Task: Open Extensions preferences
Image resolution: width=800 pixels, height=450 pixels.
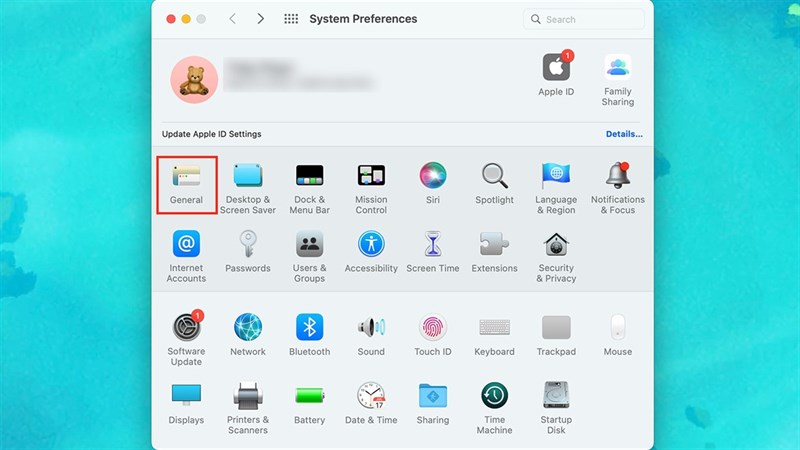Action: [x=494, y=252]
